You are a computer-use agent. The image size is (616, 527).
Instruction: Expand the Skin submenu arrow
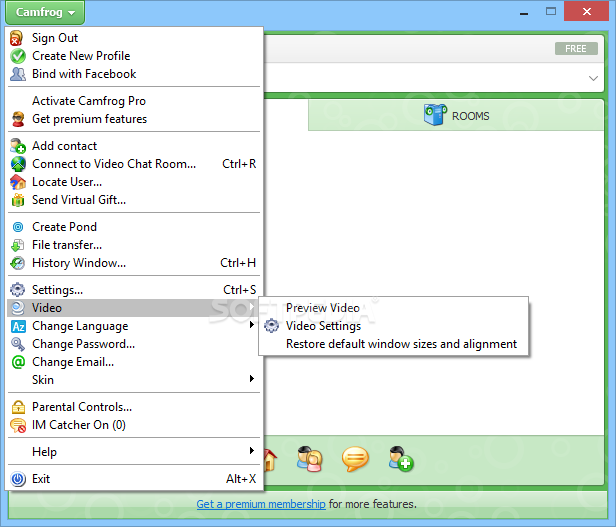click(x=252, y=379)
